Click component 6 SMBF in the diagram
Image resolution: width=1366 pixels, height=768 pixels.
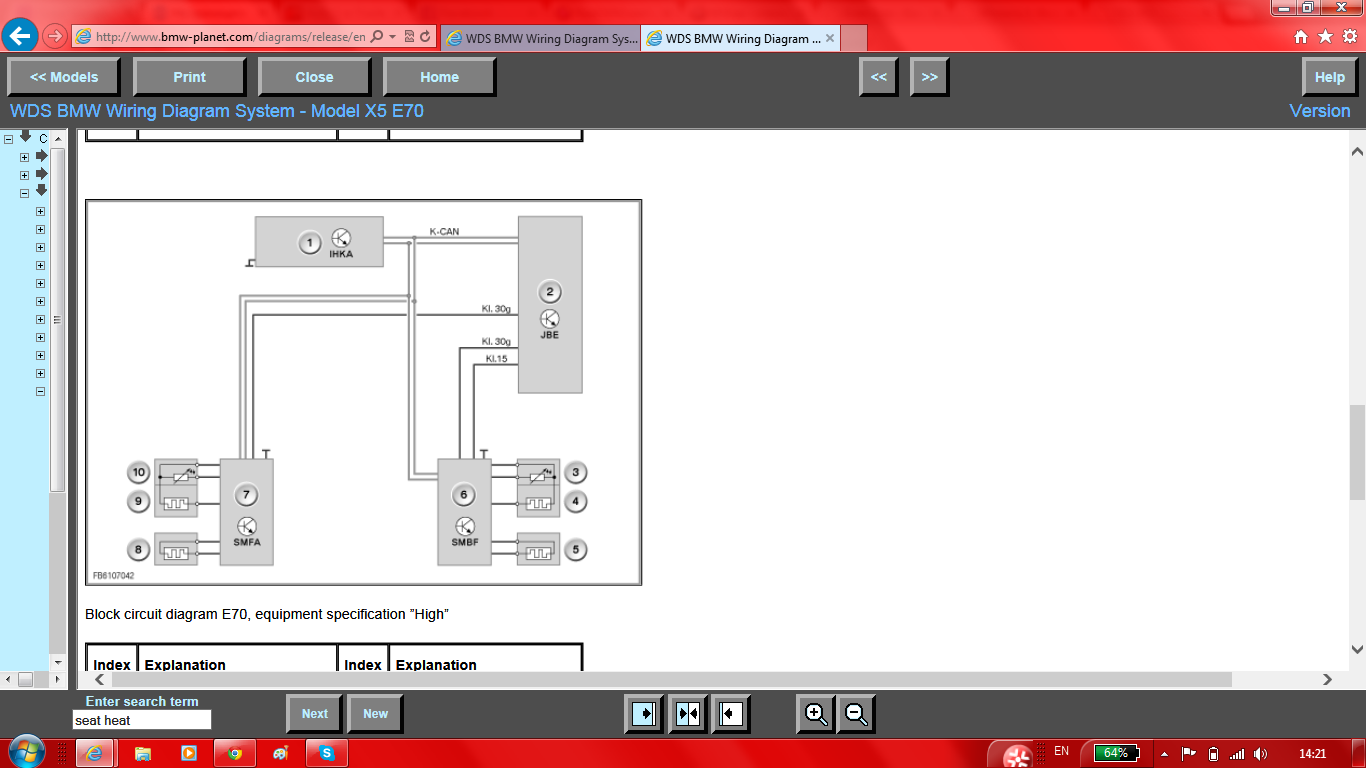464,512
